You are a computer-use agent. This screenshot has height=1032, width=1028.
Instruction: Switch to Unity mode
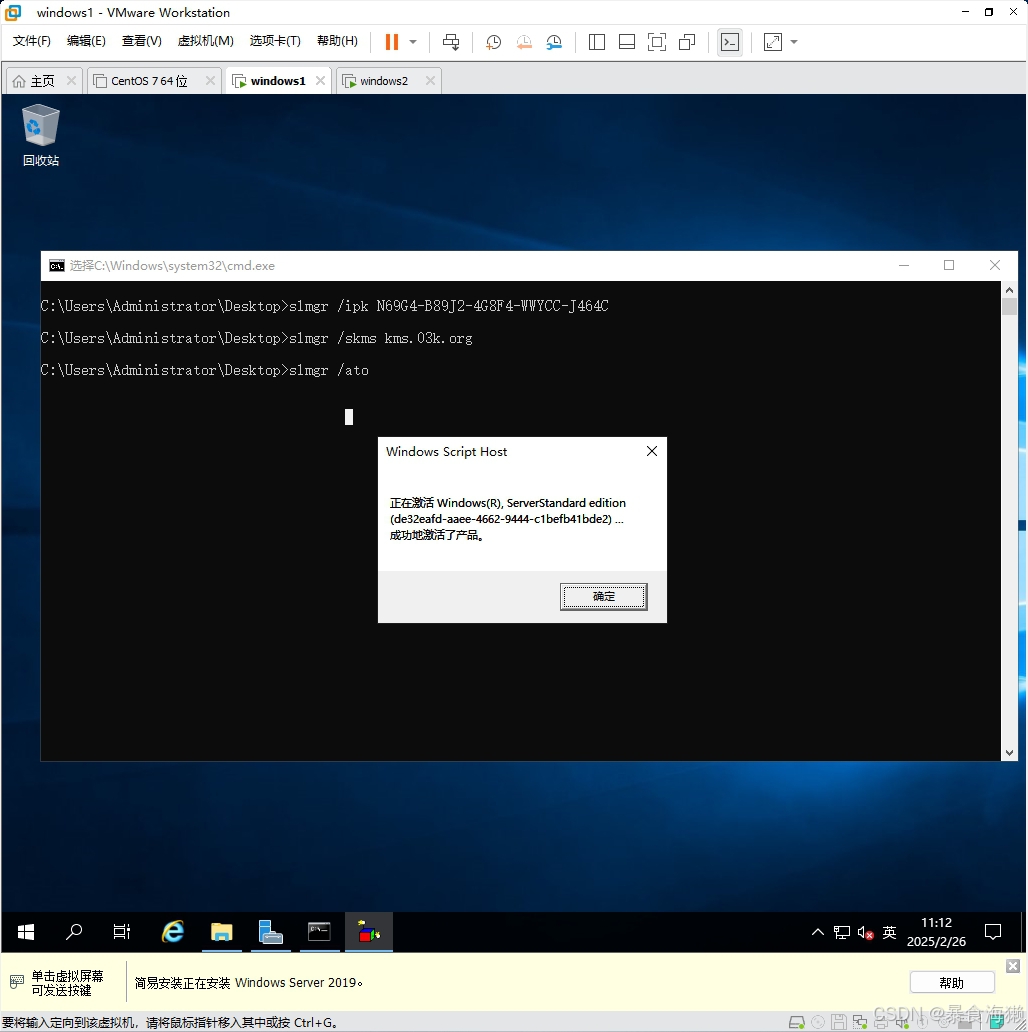[687, 42]
